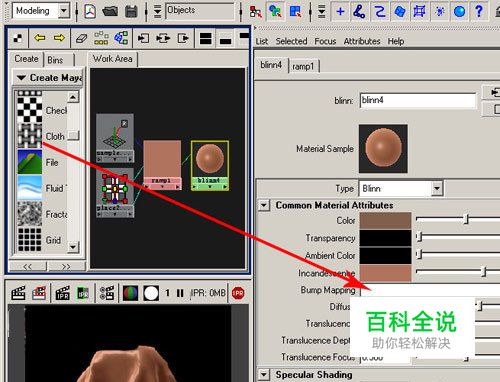Screen dimensions: 500x382
Task: Toggle the dynamics selection mask icon
Action: [440, 12]
